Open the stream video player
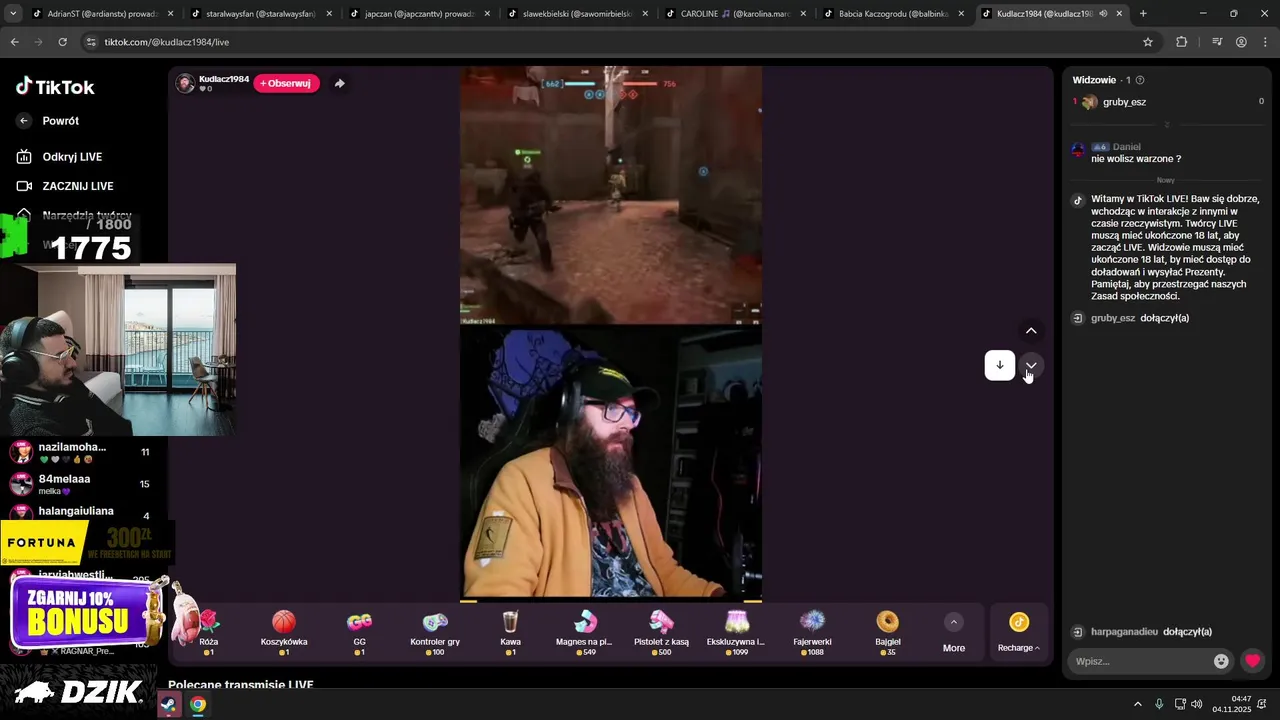1280x720 pixels. tap(611, 334)
